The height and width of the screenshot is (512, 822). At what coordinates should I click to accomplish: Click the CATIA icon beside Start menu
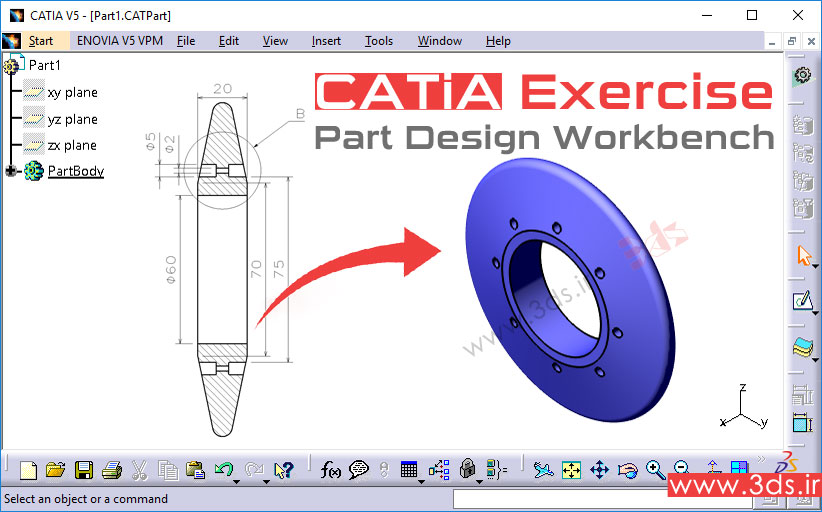click(12, 40)
